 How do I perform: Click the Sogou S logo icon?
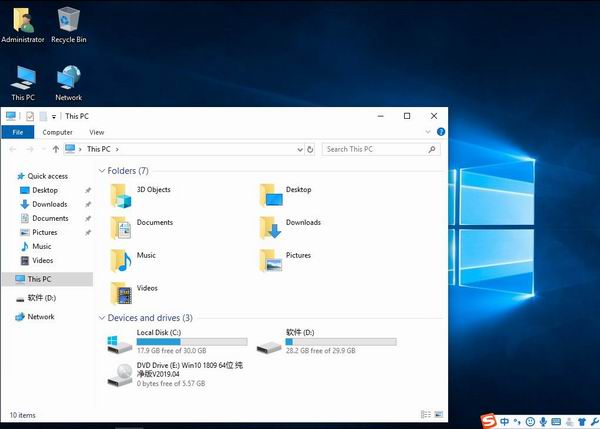pyautogui.click(x=489, y=421)
